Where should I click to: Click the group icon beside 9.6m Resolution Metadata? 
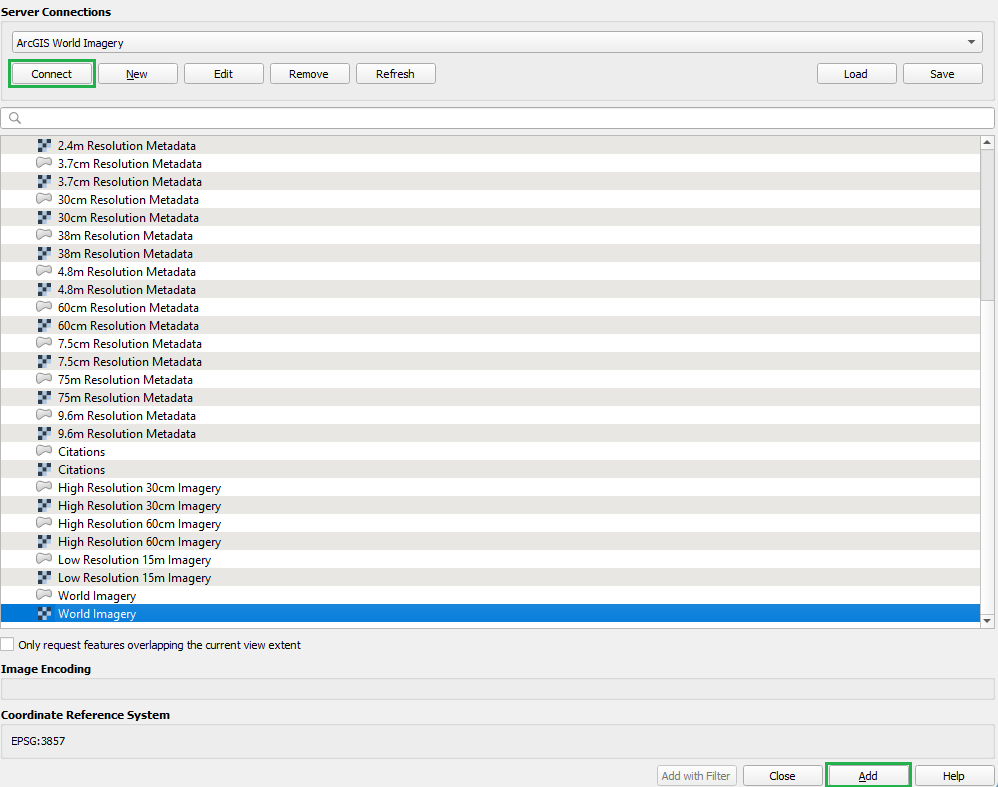click(44, 415)
